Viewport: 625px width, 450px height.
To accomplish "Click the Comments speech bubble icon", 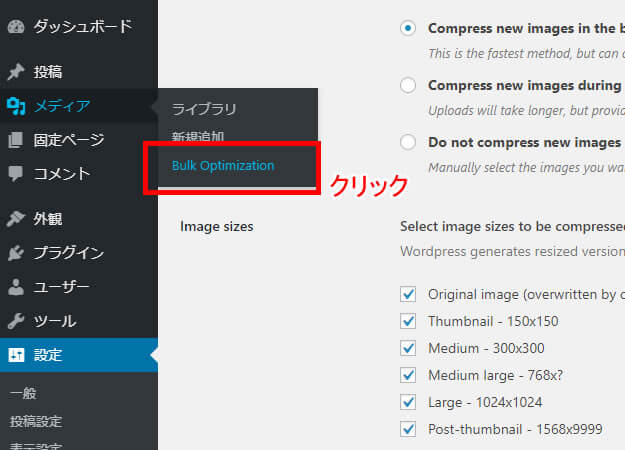I will (16, 174).
